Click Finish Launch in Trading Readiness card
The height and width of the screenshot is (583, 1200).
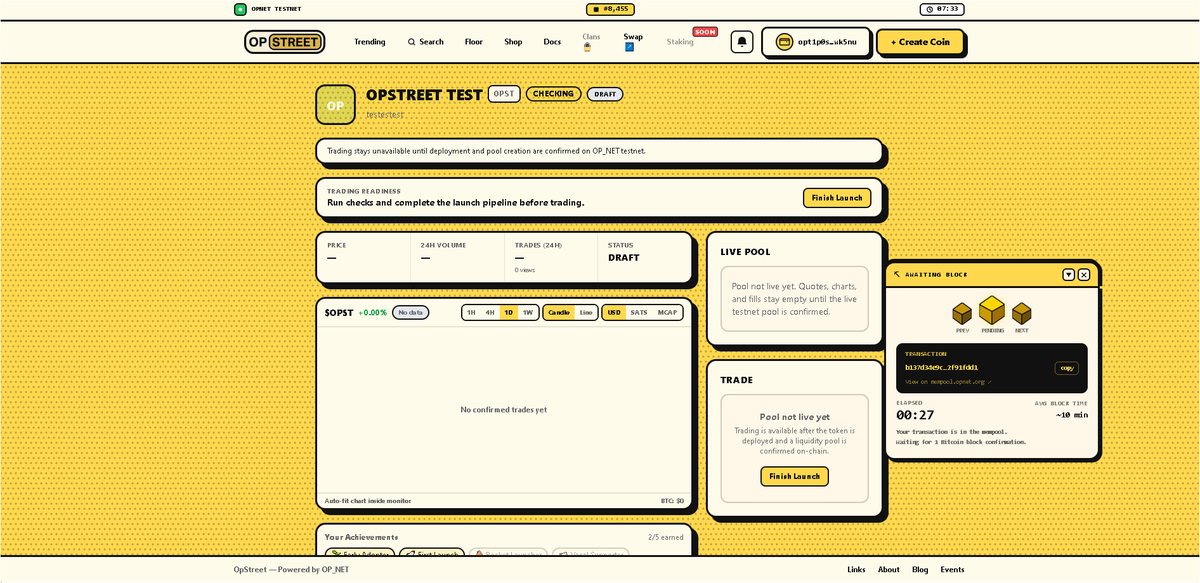tap(837, 198)
